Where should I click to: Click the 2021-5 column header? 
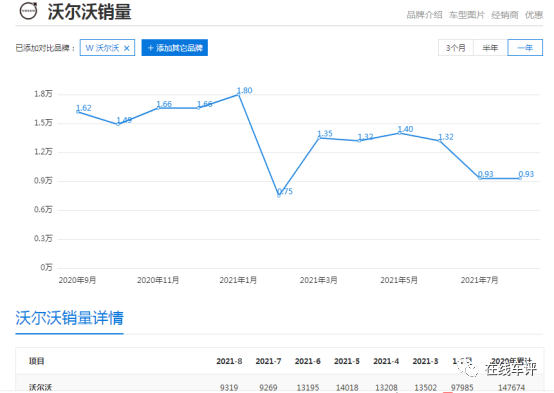click(x=347, y=361)
